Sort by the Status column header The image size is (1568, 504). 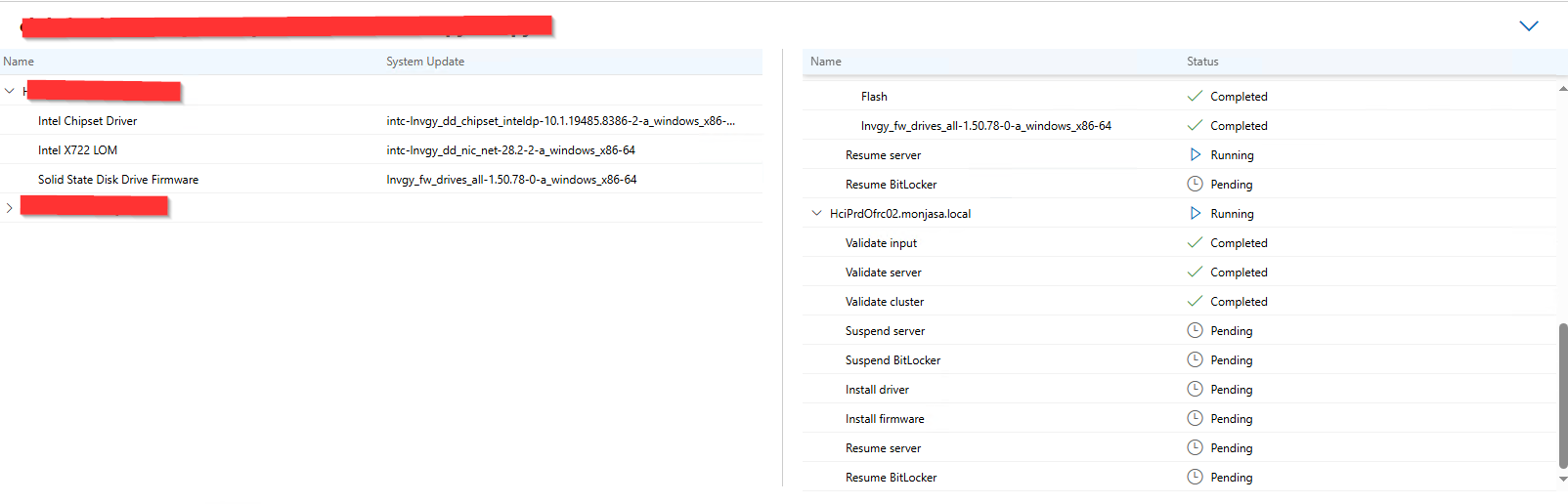click(1202, 62)
